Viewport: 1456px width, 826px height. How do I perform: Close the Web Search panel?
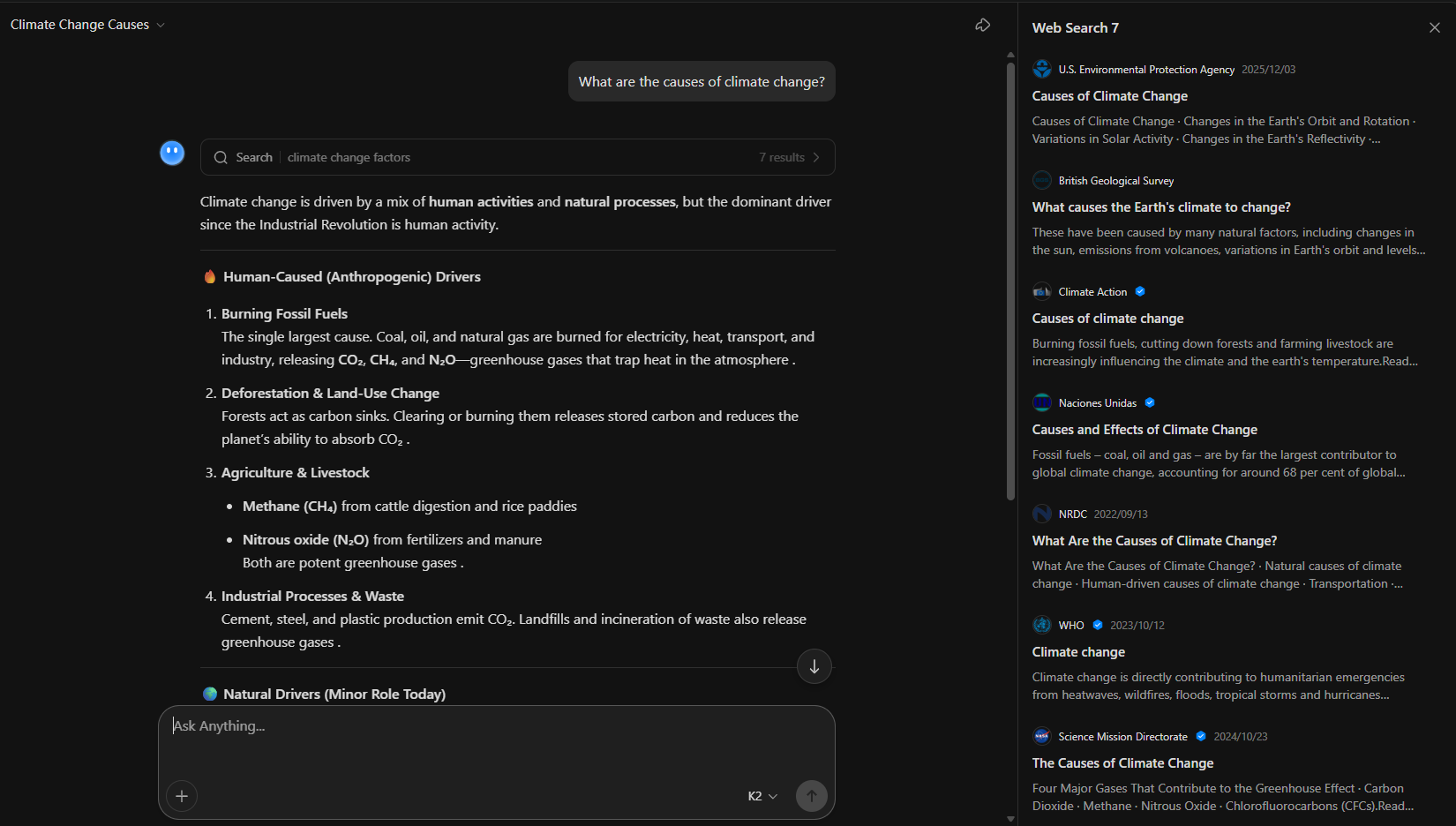coord(1434,28)
